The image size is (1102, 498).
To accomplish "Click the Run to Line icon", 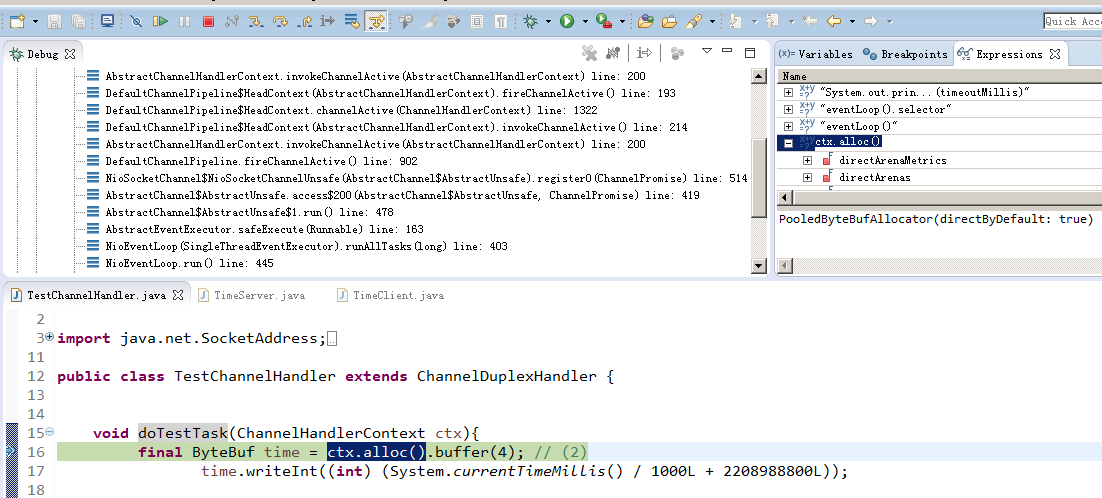I will 328,22.
